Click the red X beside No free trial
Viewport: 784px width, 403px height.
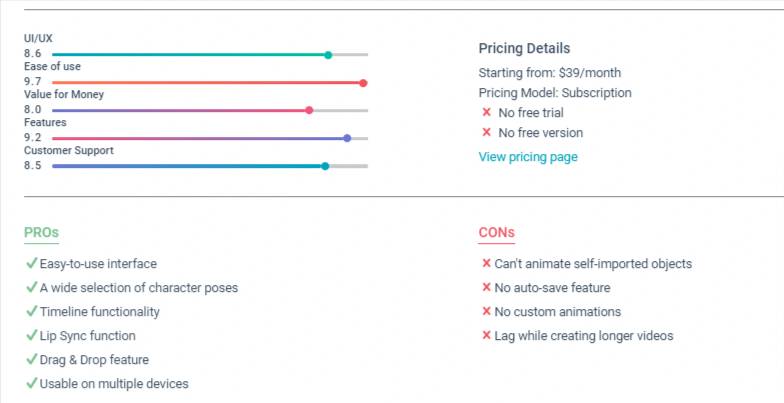(486, 112)
